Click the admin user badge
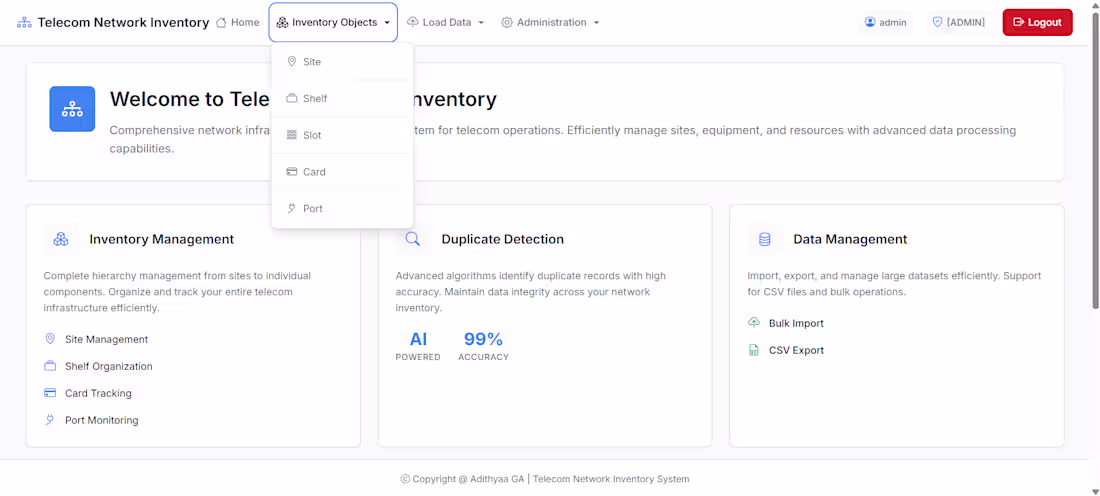 click(x=885, y=22)
